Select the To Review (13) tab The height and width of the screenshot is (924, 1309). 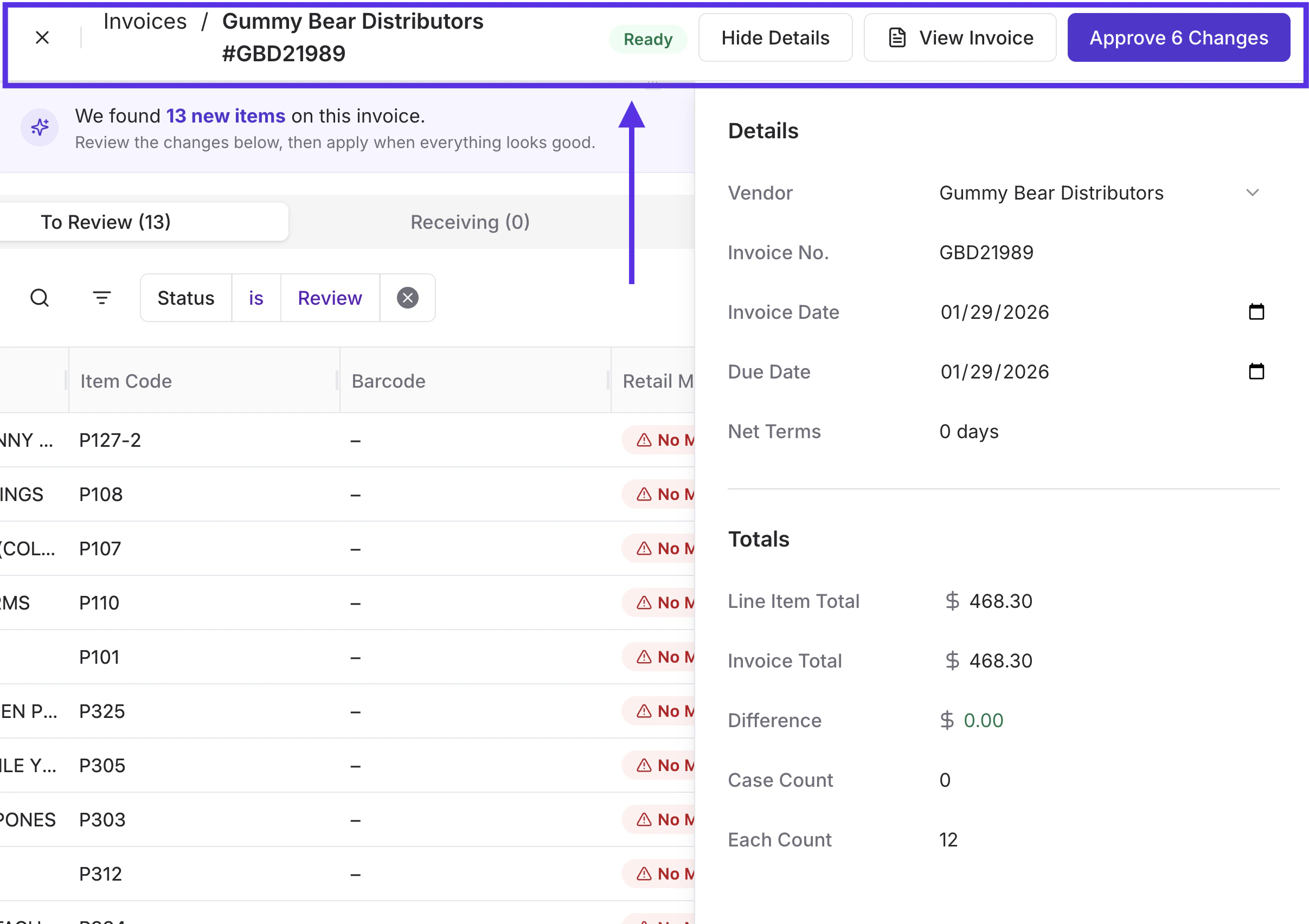click(106, 222)
